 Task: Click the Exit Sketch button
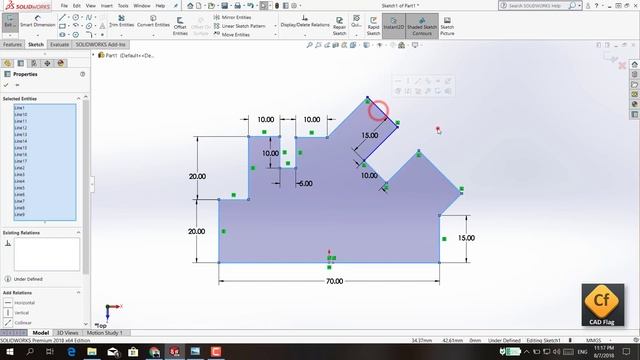click(x=9, y=22)
